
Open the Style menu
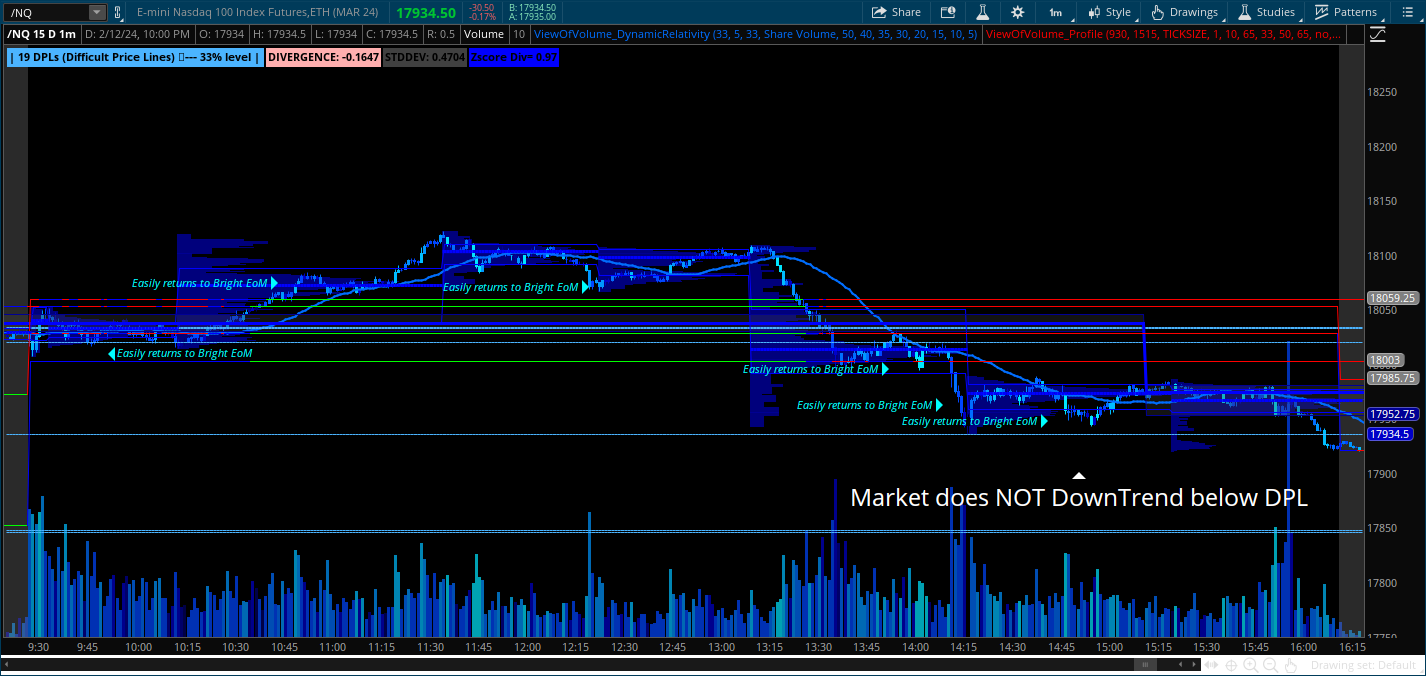click(1108, 12)
